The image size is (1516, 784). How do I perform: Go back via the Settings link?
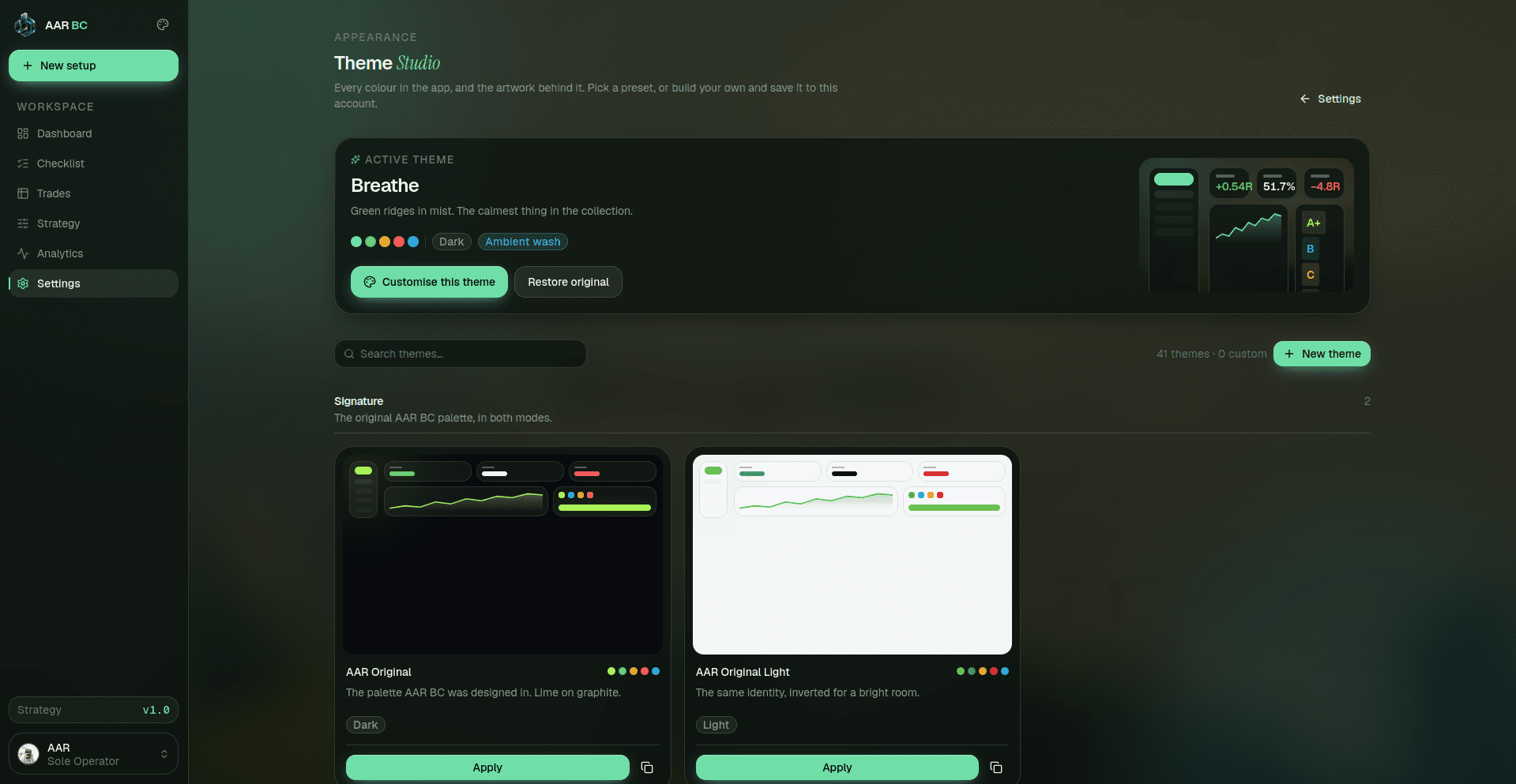tap(1330, 99)
